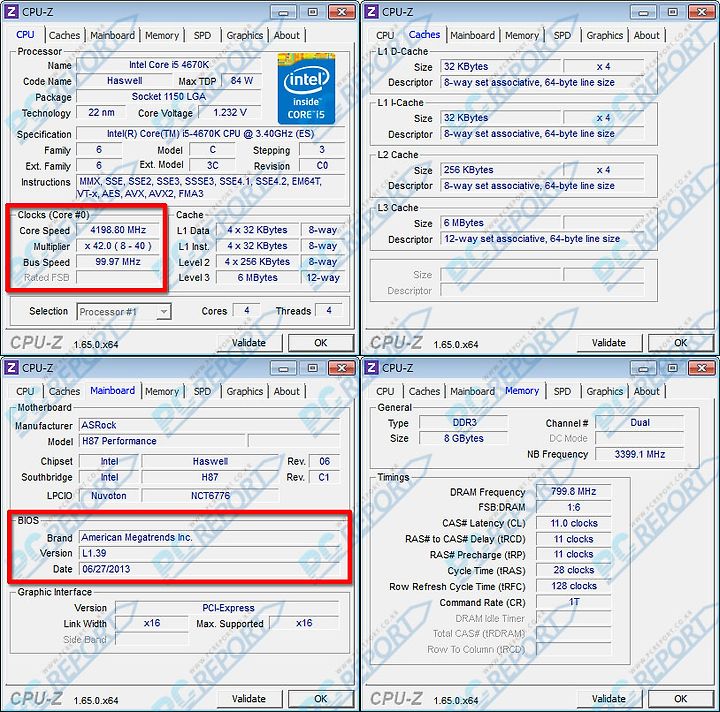Open Graphics tab in the Mainboard window
720x712 pixels.
point(245,391)
